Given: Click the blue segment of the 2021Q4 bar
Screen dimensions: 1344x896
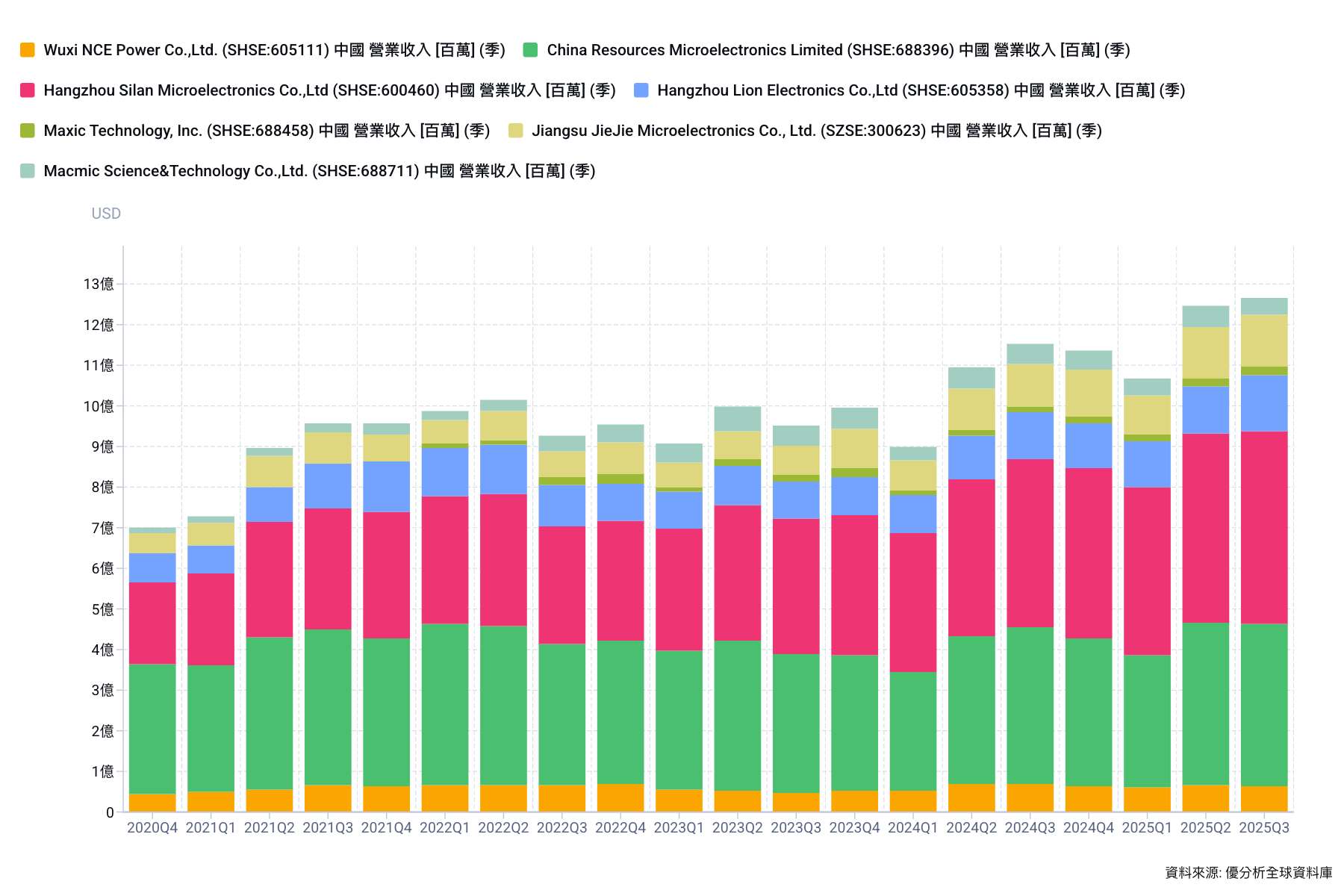Looking at the screenshot, I should point(386,486).
